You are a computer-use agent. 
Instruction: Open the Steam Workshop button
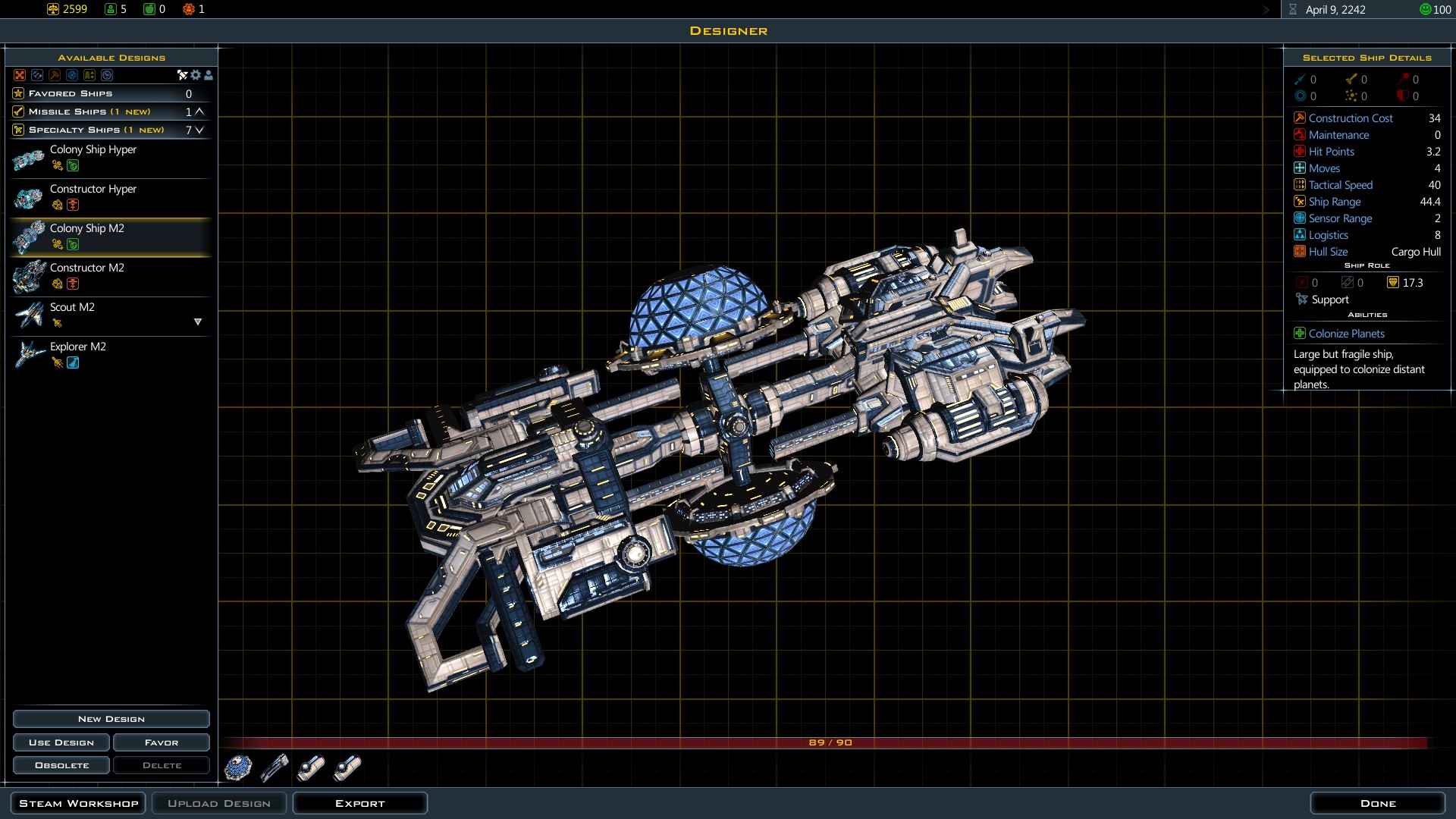(x=79, y=803)
